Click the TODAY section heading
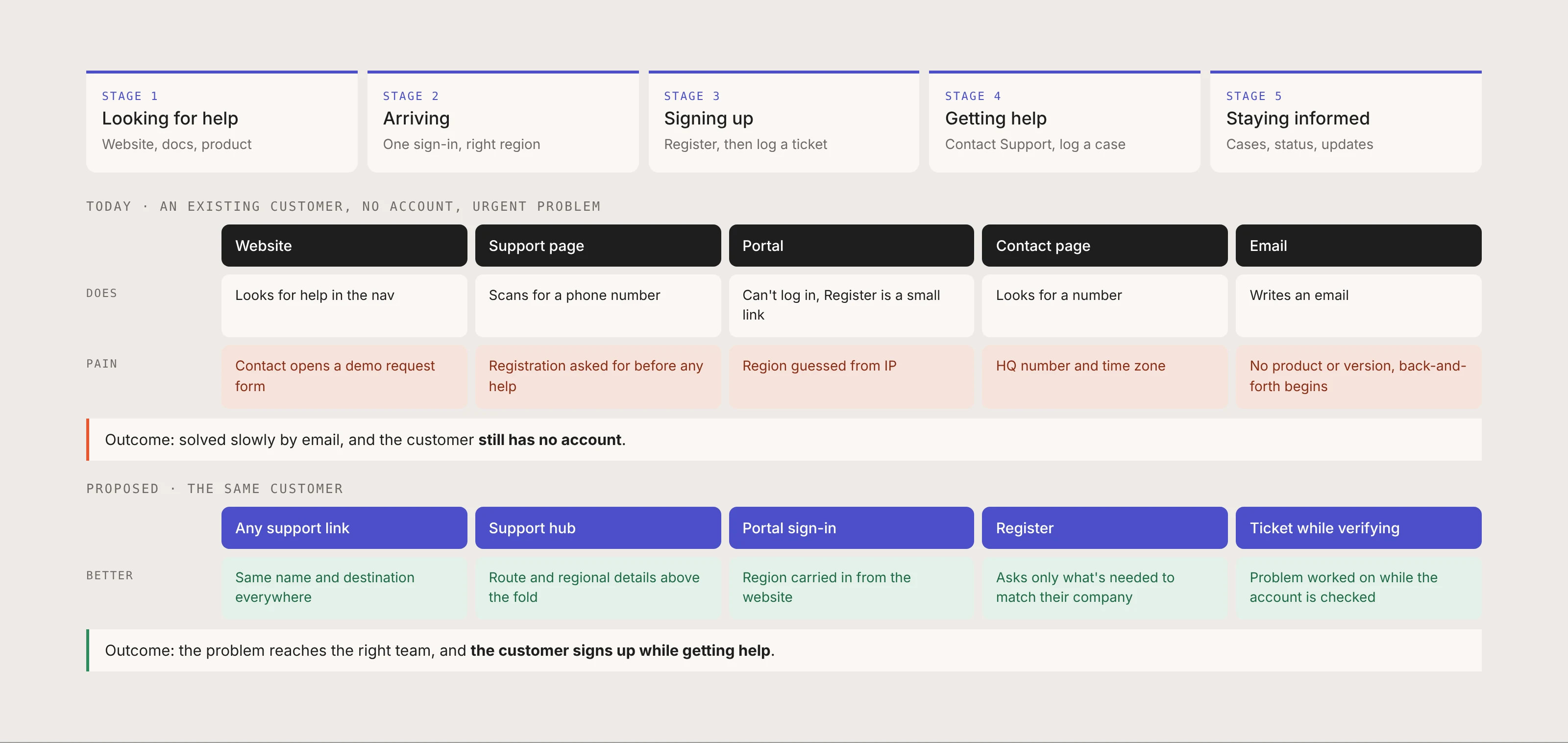The image size is (1568, 743). point(343,206)
